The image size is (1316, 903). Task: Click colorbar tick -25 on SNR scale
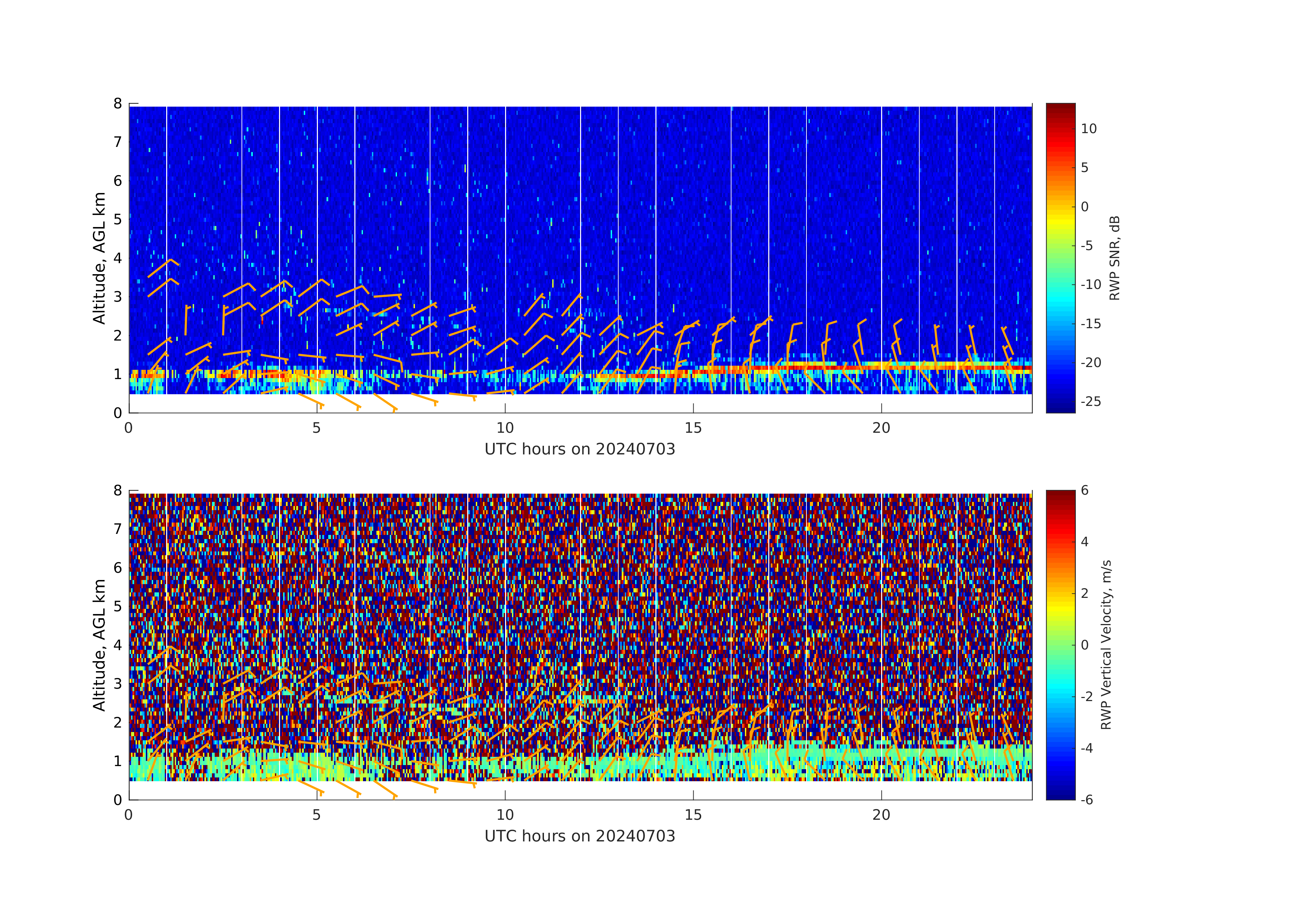click(1091, 402)
